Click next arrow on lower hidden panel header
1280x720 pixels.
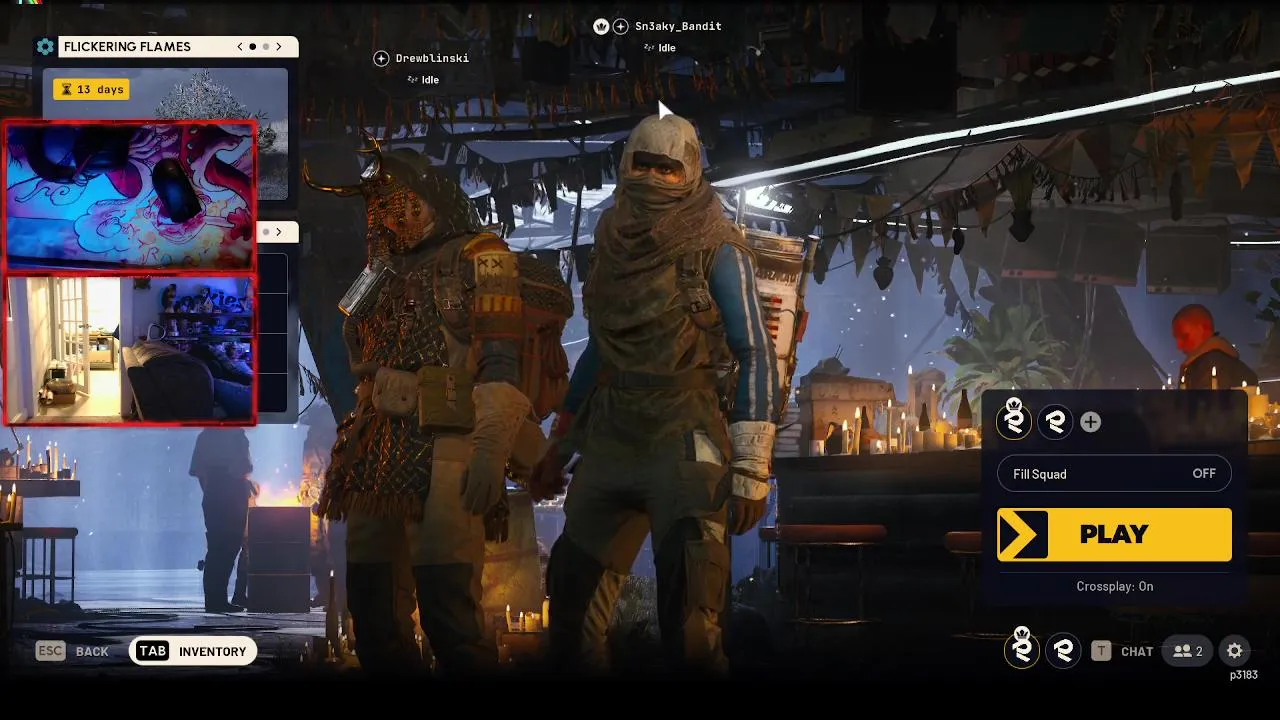279,232
